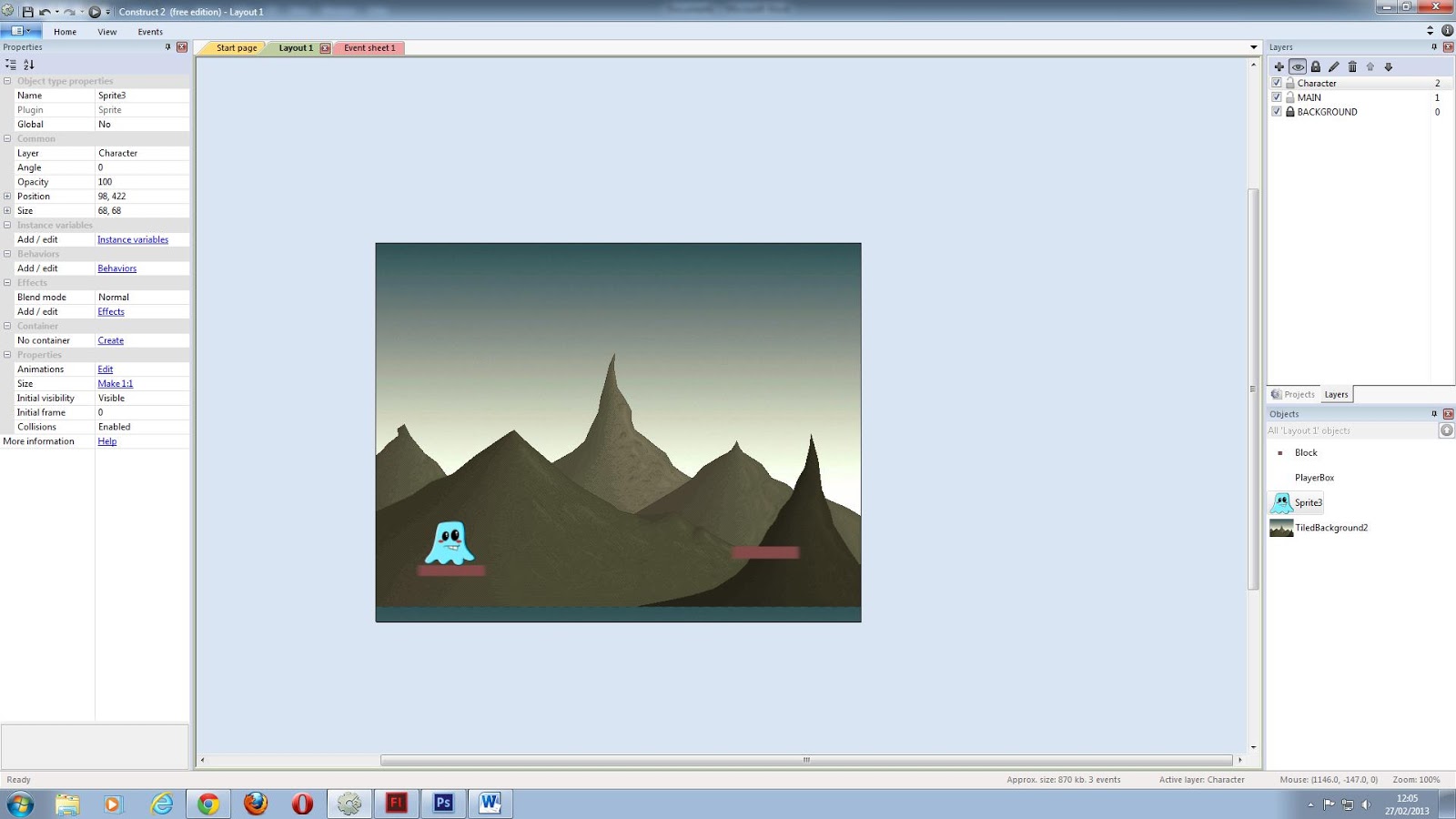The height and width of the screenshot is (819, 1456).
Task: Expand the Position property
Action: click(x=7, y=196)
